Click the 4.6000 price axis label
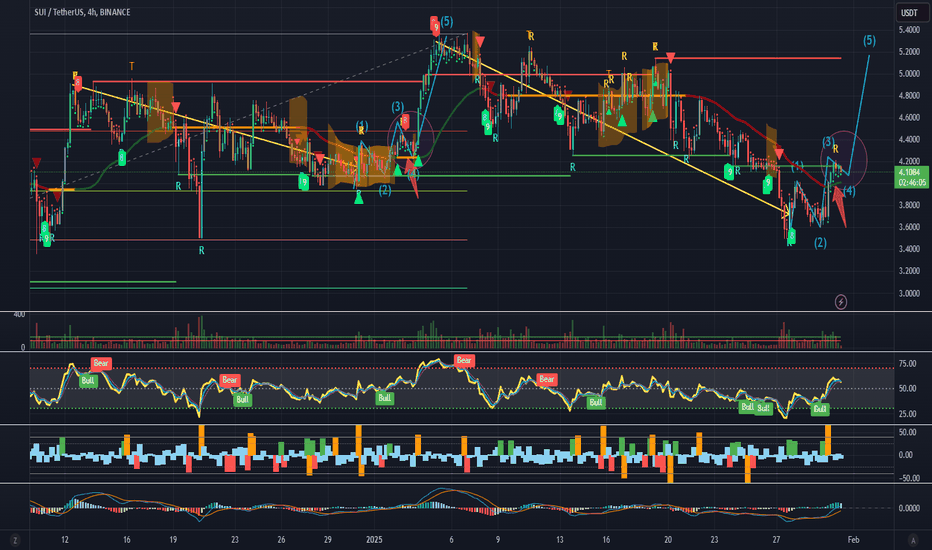This screenshot has width=932, height=550. click(x=909, y=118)
